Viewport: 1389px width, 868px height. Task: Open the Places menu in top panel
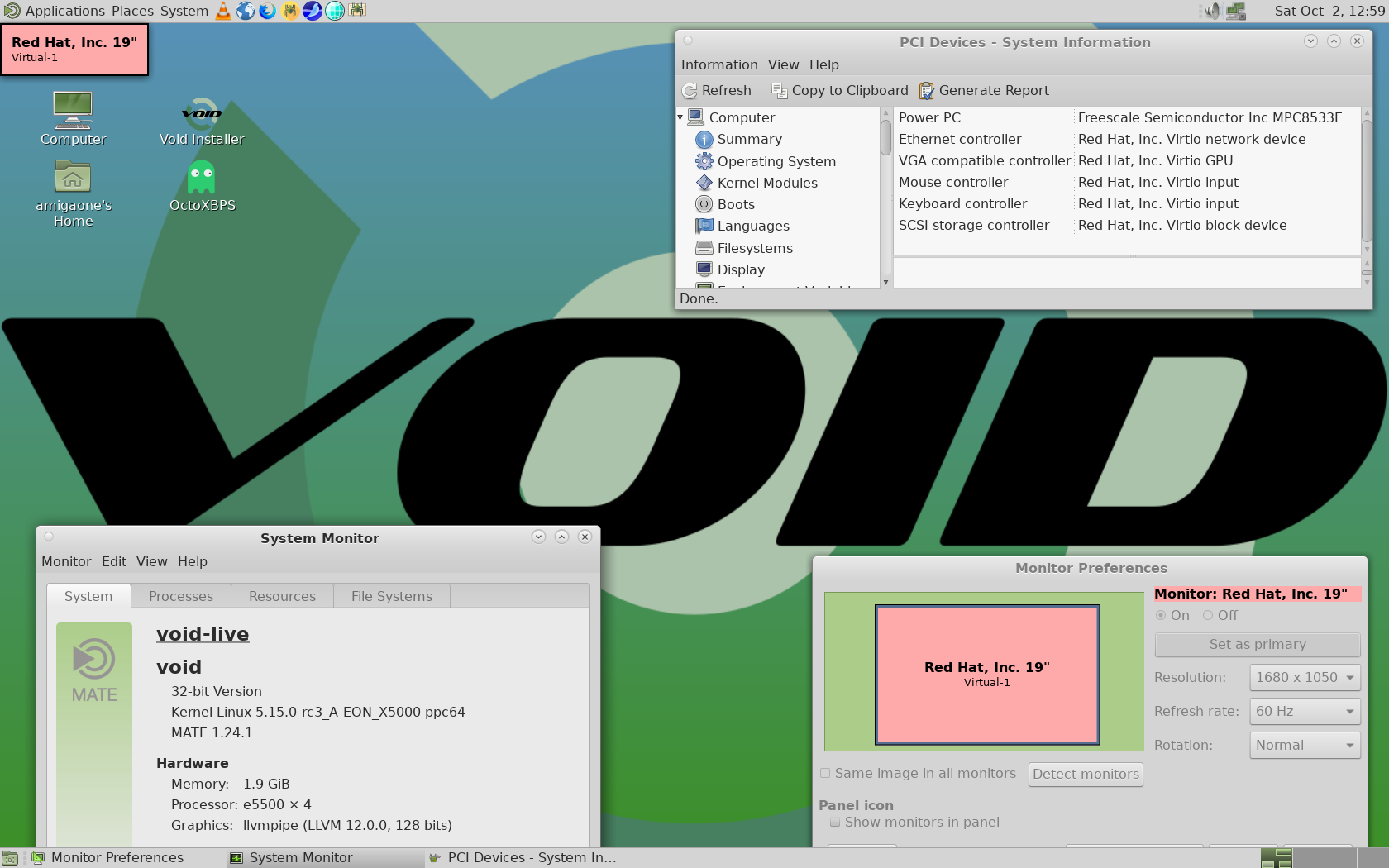pos(132,11)
